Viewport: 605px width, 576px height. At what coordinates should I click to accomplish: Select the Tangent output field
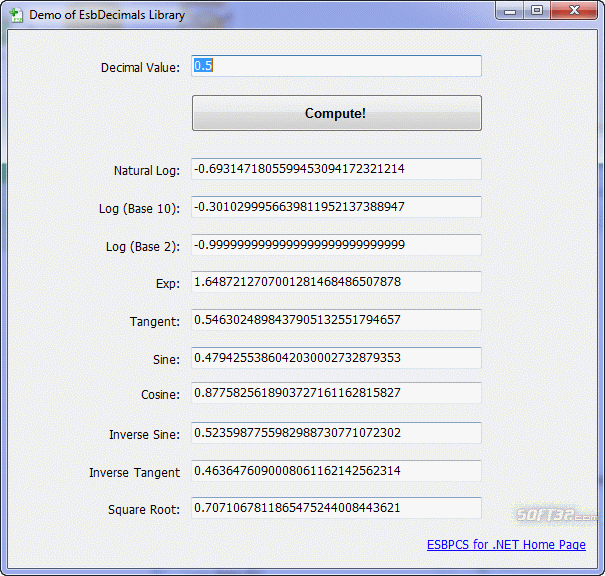pos(336,320)
